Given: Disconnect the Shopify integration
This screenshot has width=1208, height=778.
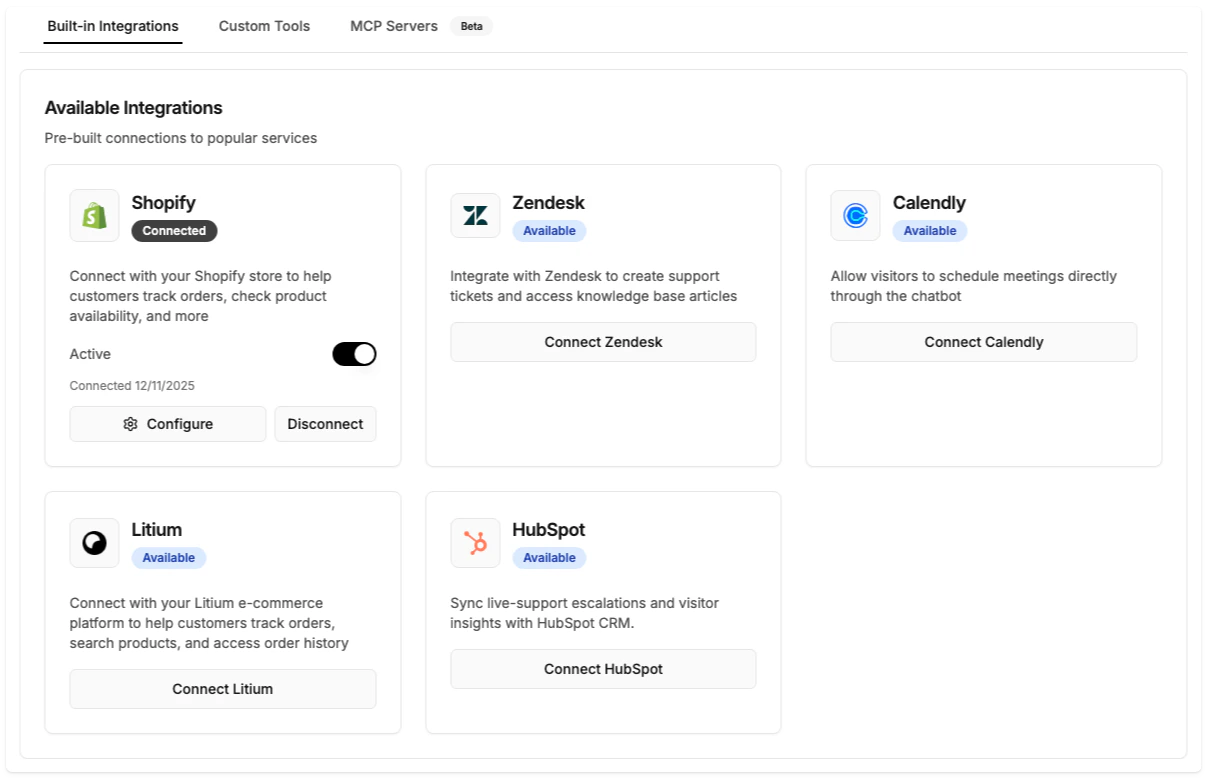Looking at the screenshot, I should pyautogui.click(x=325, y=423).
